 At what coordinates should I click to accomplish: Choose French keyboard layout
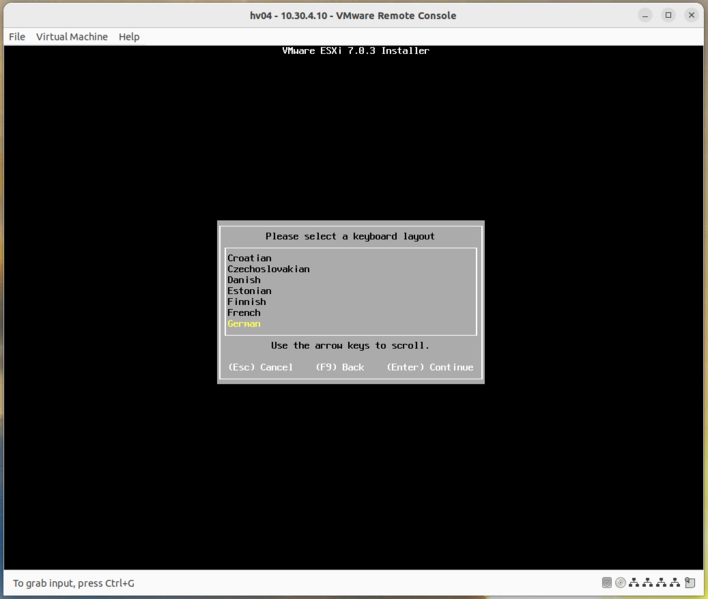(x=243, y=313)
